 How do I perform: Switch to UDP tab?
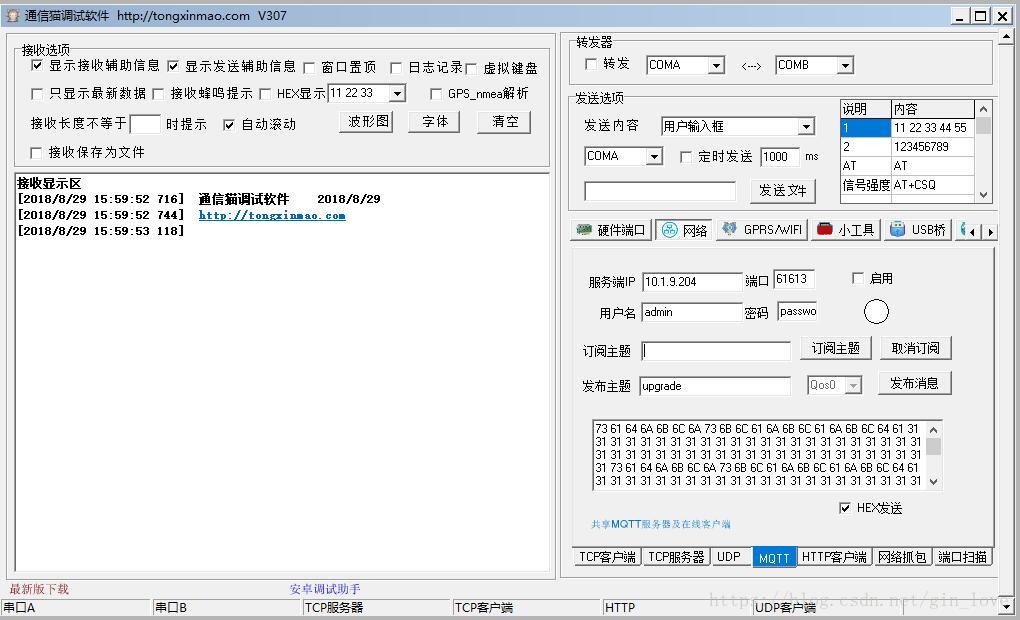pyautogui.click(x=729, y=557)
